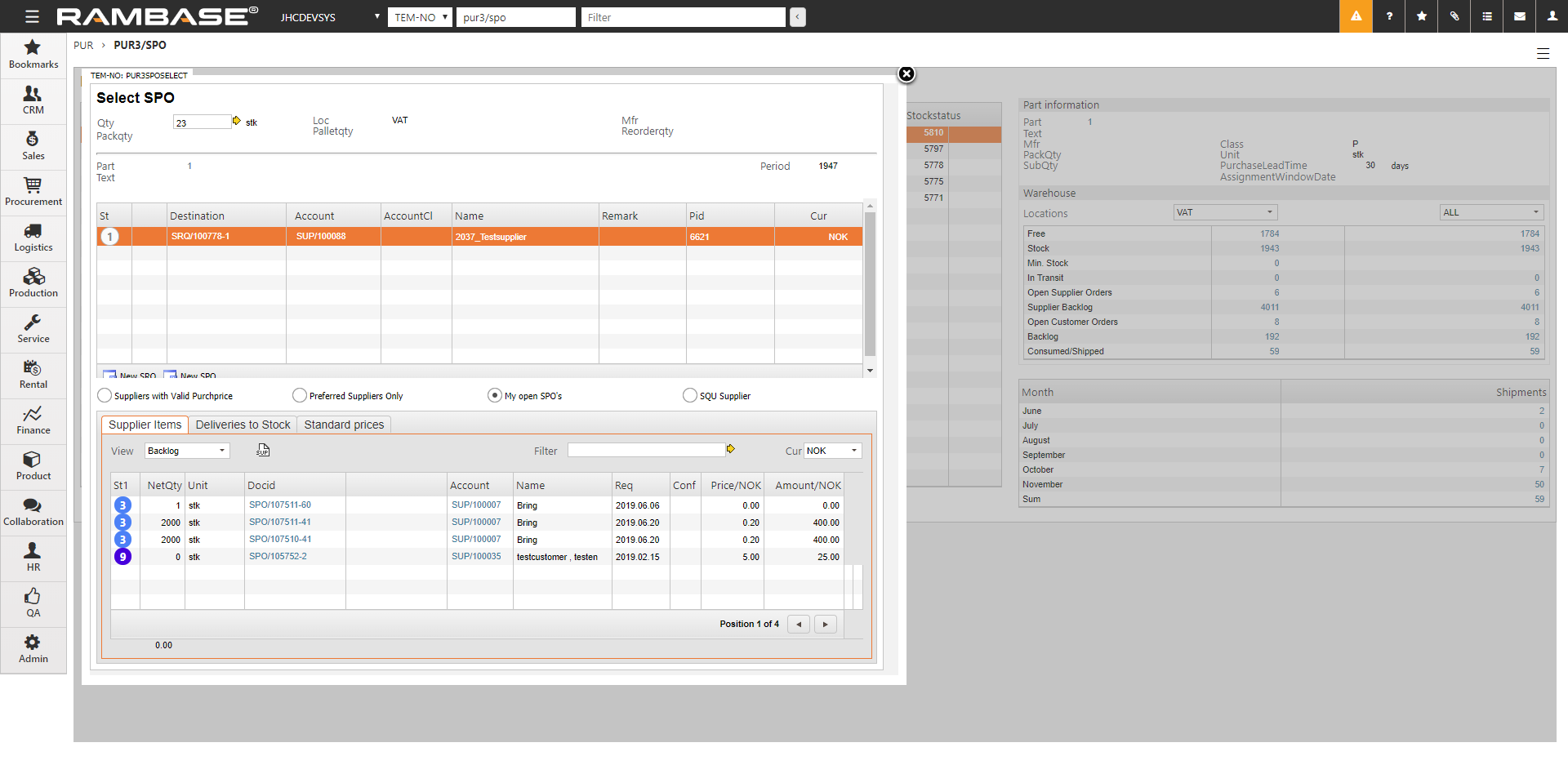Switch to Deliveries to Stock tab
This screenshot has height=765, width=1568.
[243, 425]
